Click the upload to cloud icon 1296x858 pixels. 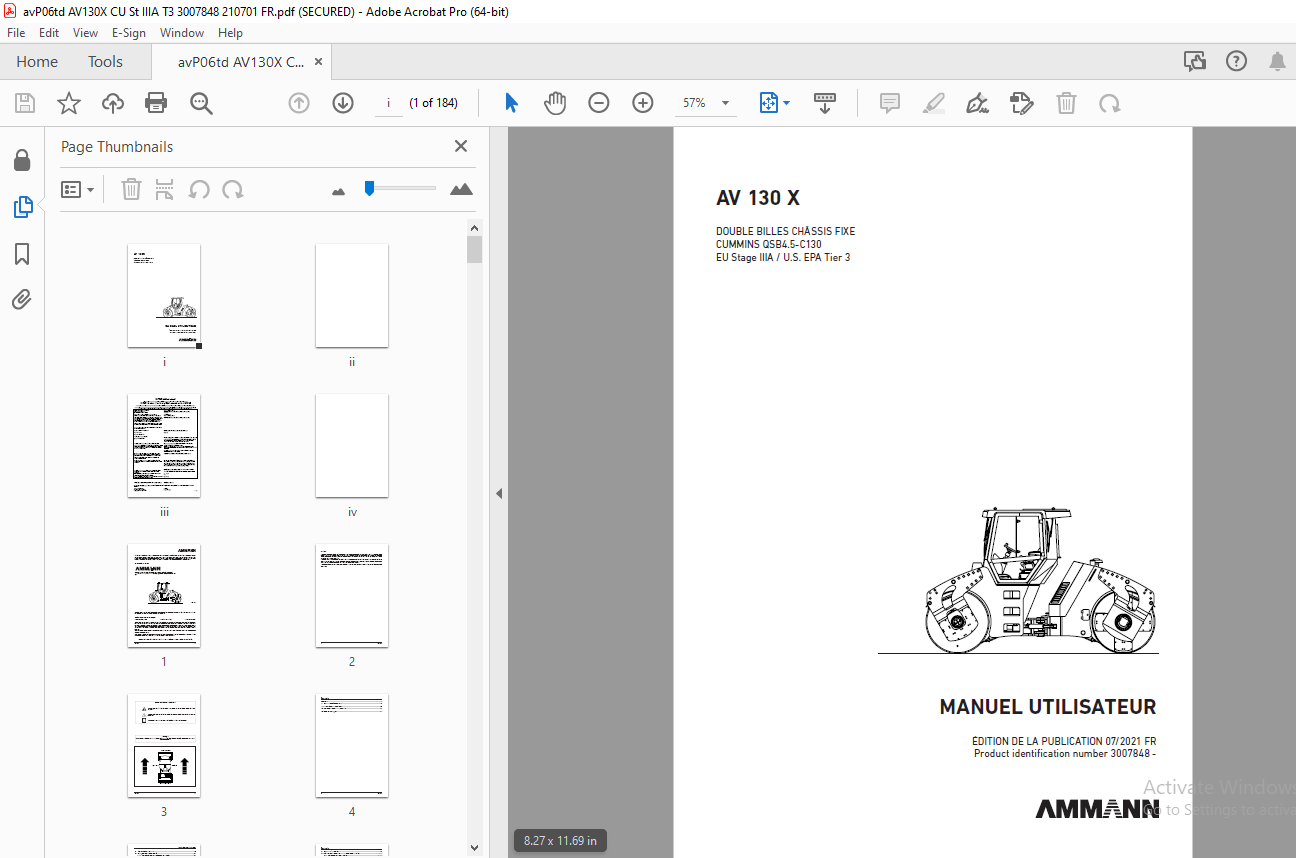tap(113, 103)
